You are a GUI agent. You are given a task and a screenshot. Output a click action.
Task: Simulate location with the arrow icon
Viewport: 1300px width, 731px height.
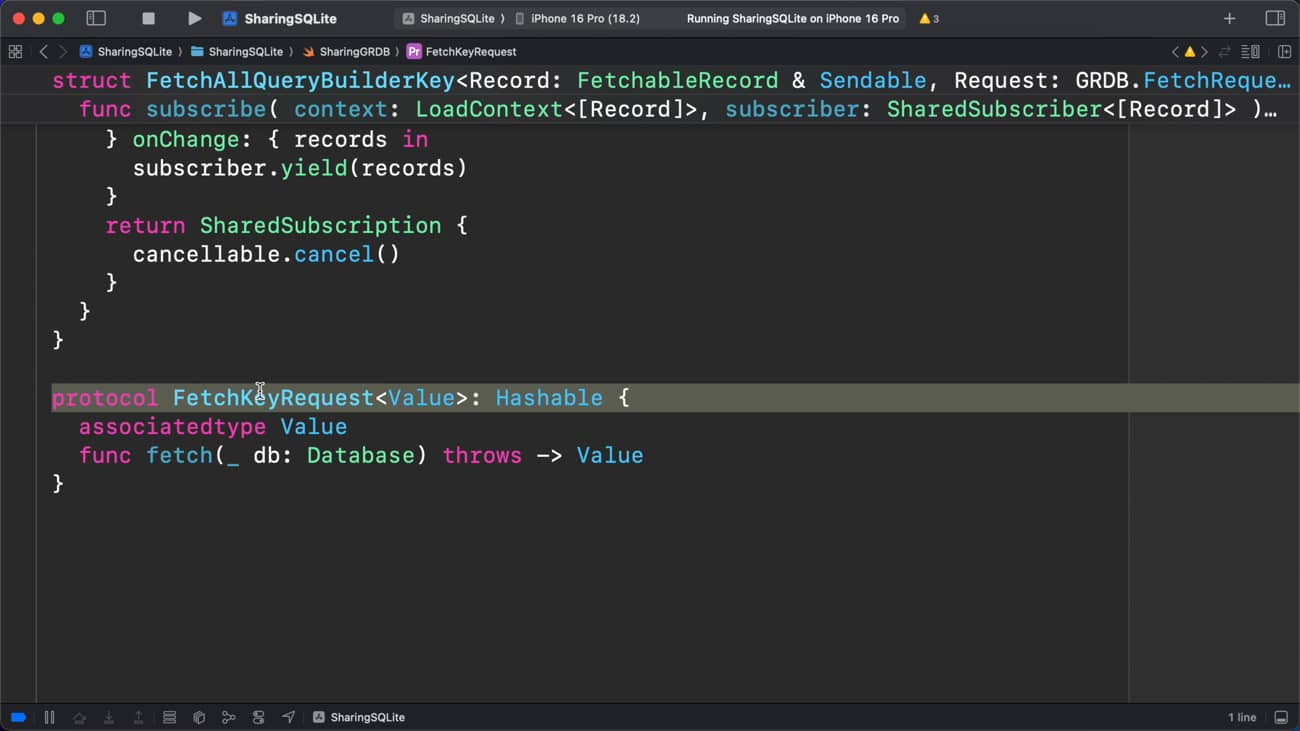point(289,717)
